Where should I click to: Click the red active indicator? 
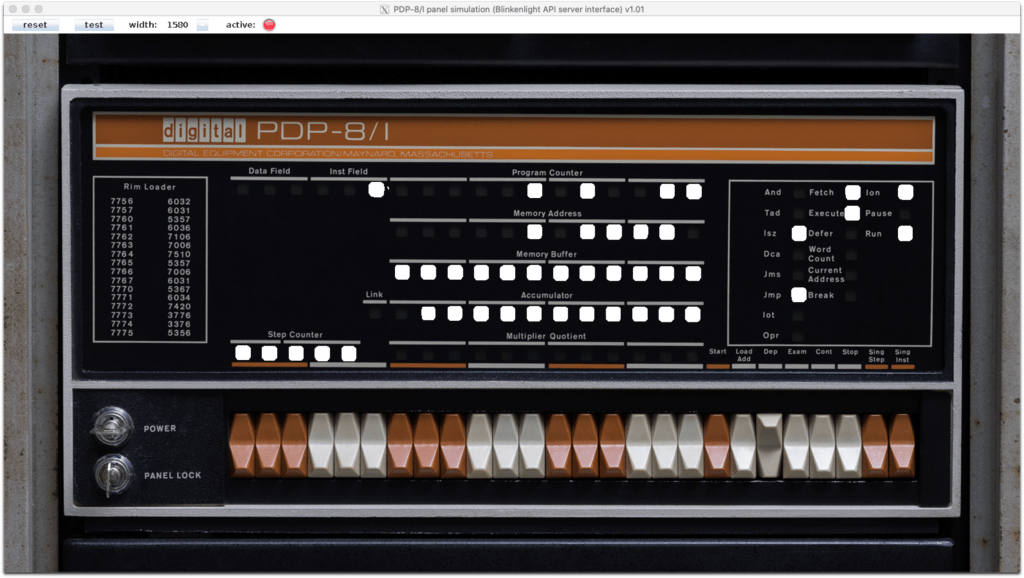[x=269, y=25]
